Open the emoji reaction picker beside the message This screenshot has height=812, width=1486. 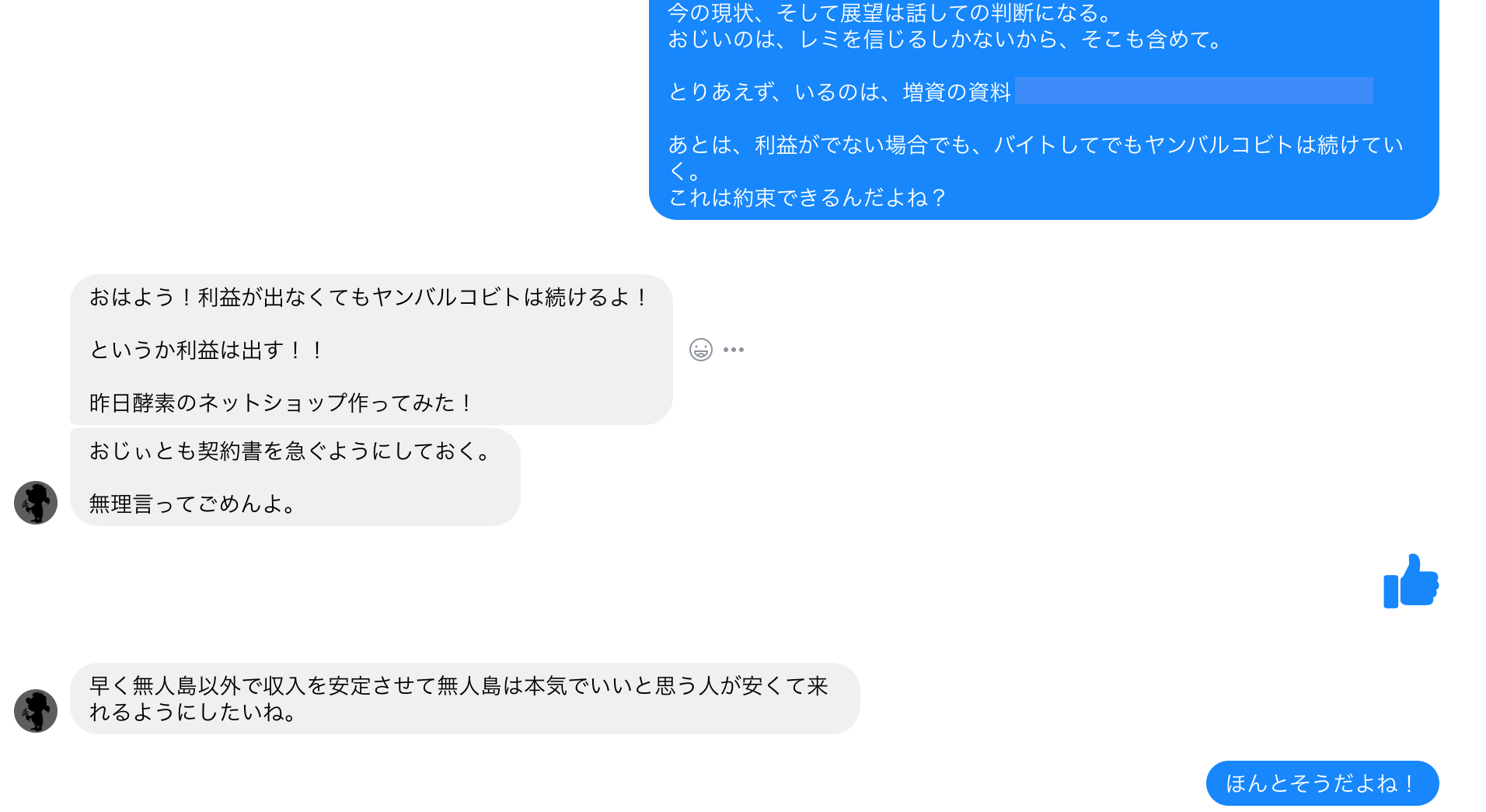point(701,350)
